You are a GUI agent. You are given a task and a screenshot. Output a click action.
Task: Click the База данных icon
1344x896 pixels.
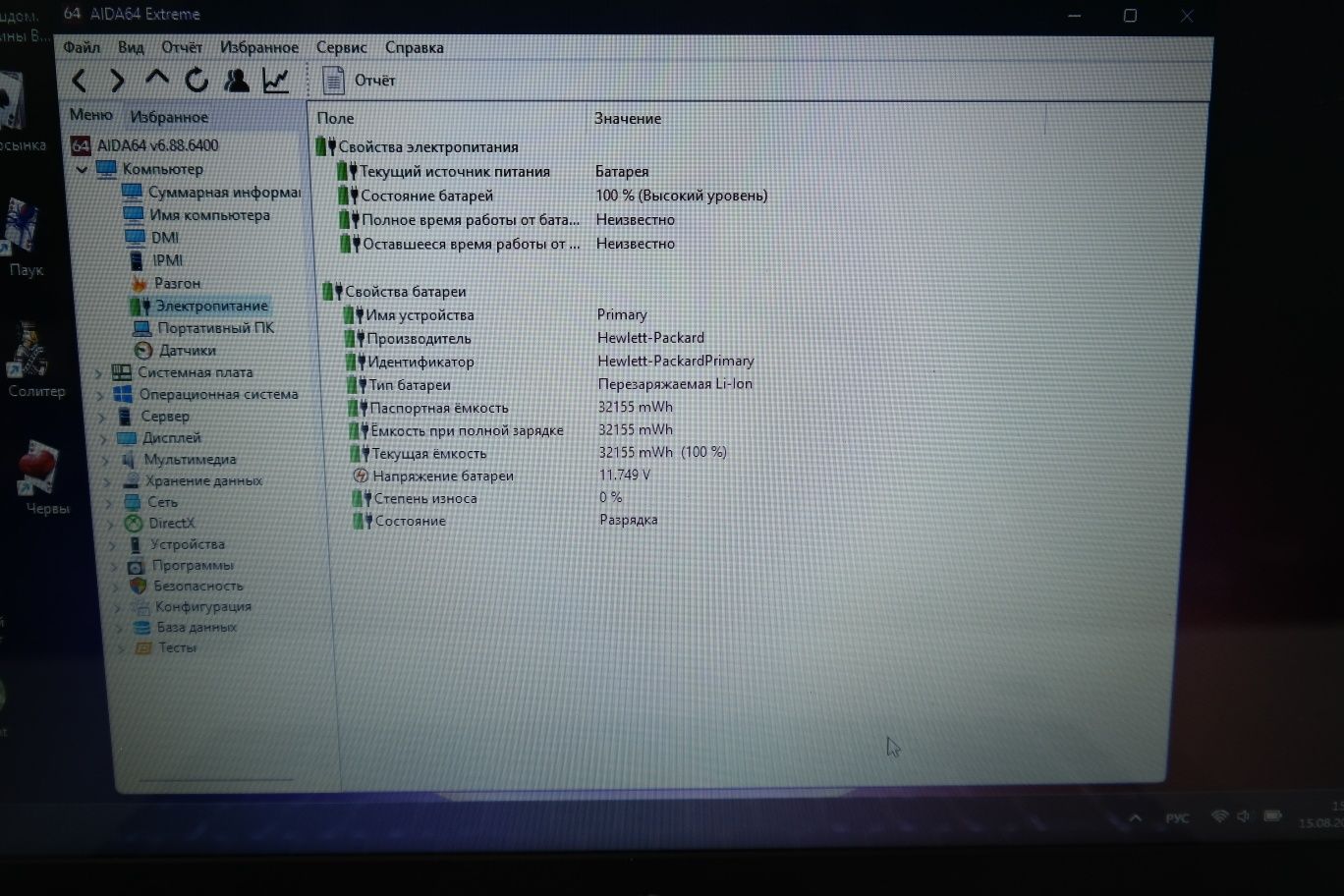click(141, 627)
